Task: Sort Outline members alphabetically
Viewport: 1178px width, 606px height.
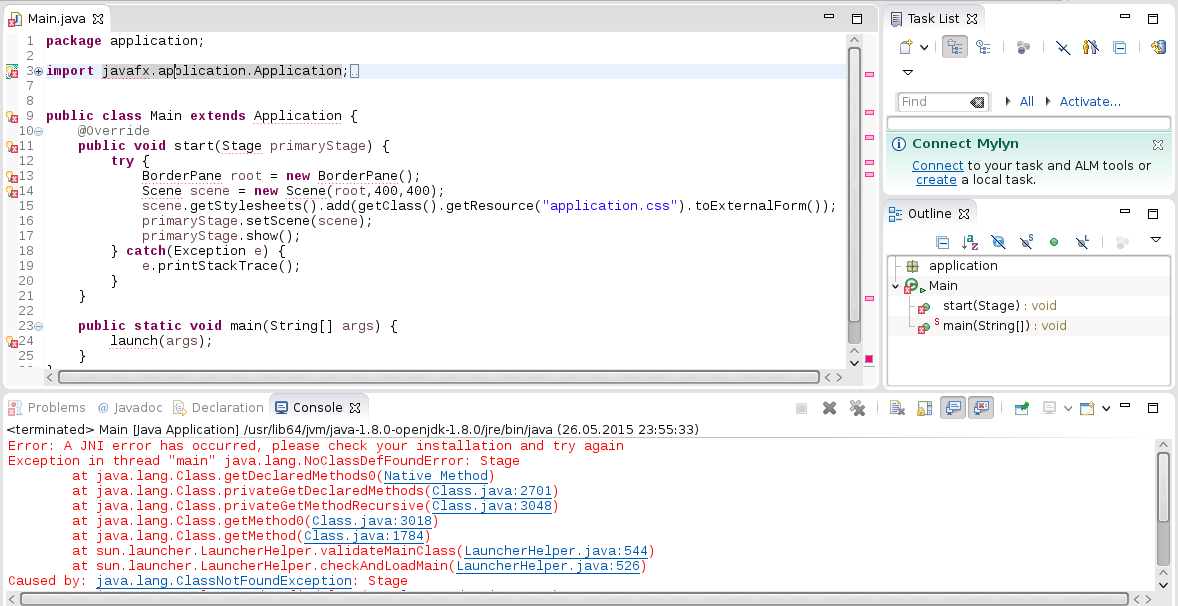Action: pos(970,241)
